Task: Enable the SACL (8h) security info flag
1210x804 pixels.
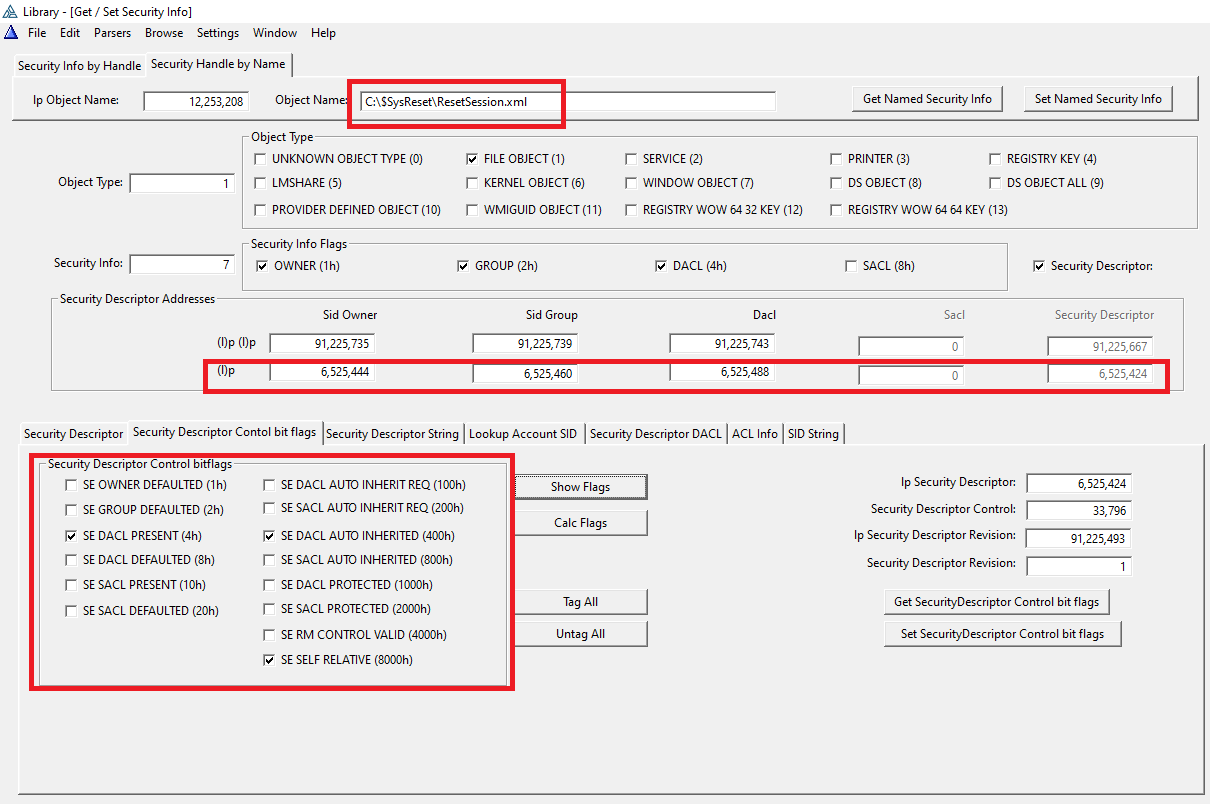Action: point(852,266)
